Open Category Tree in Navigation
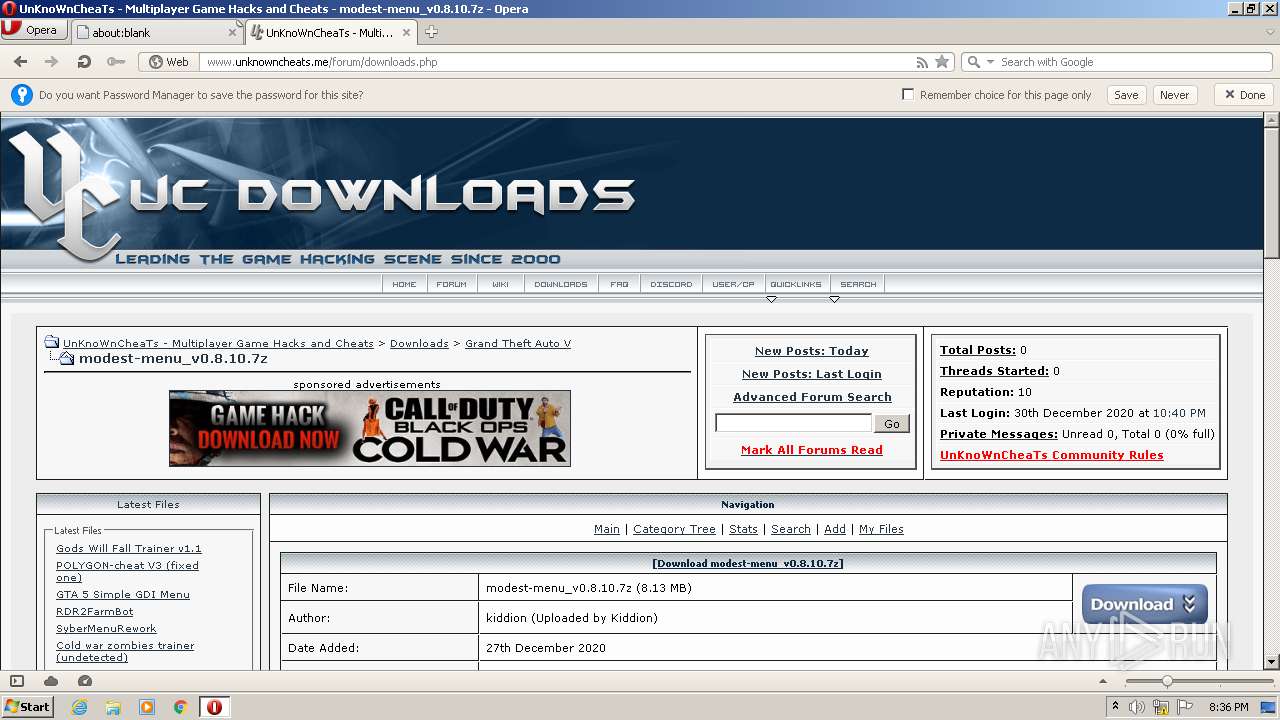Image resolution: width=1280 pixels, height=720 pixels. tap(674, 529)
